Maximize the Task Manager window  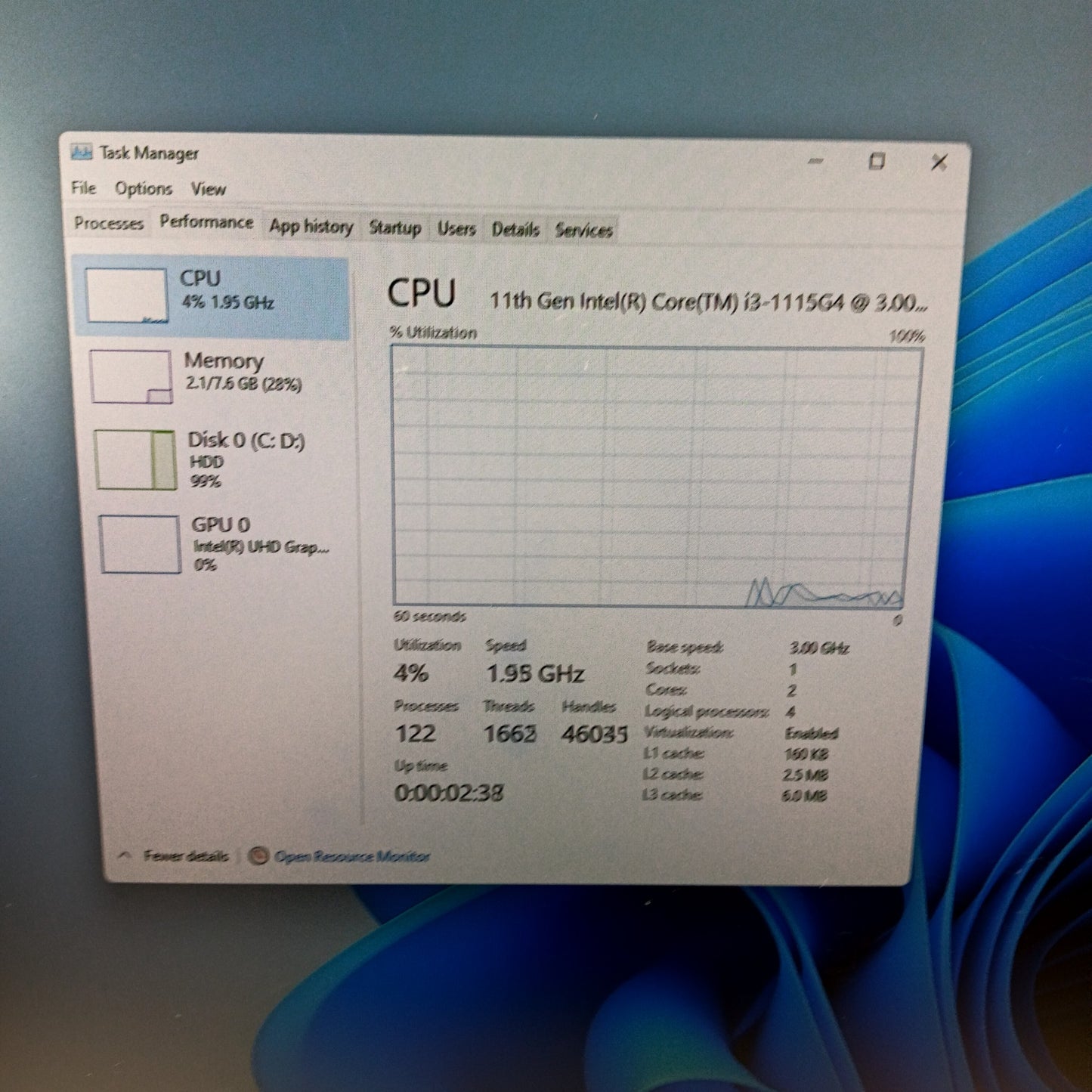click(877, 161)
